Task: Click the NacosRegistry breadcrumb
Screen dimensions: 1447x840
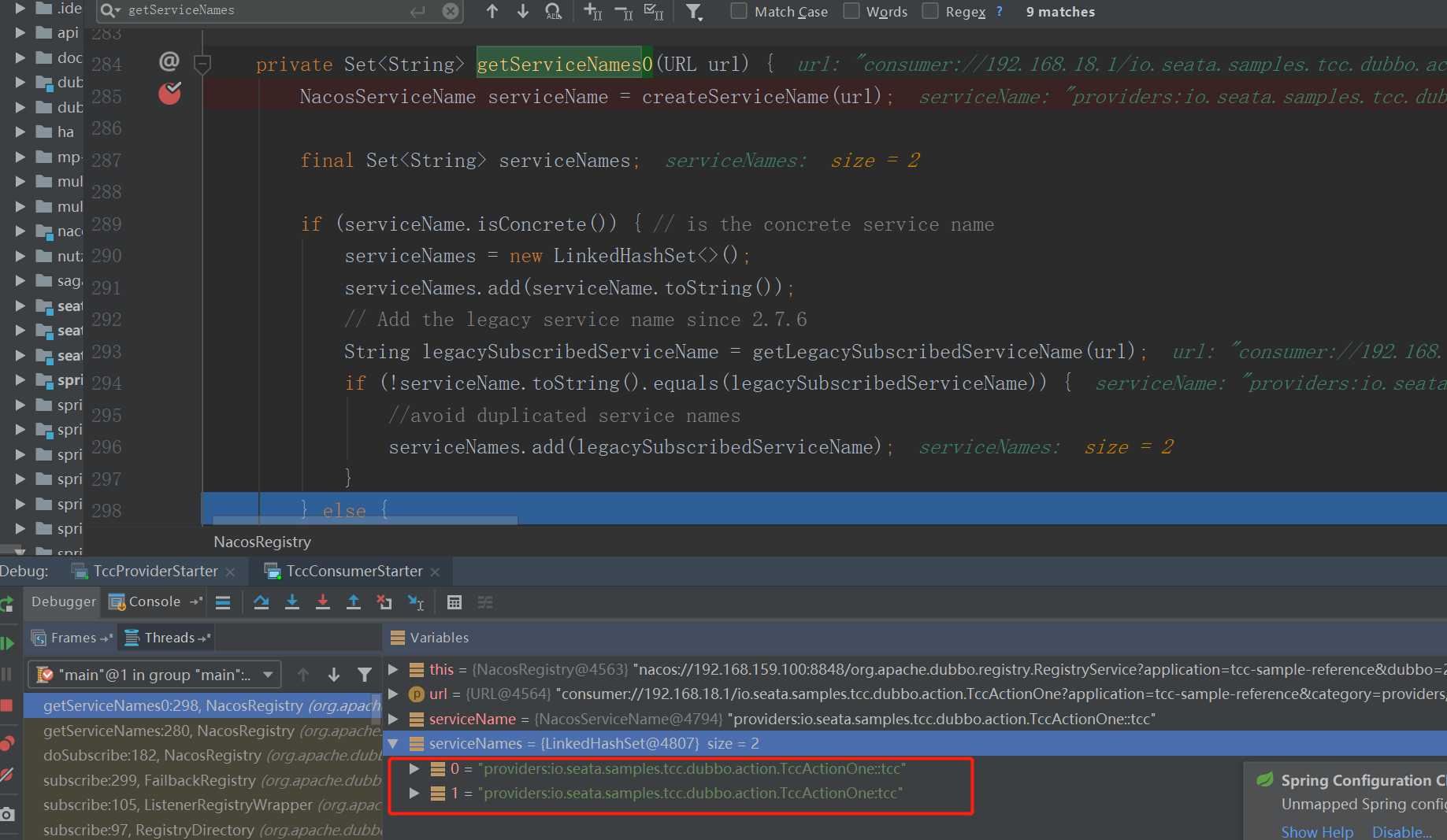Action: pyautogui.click(x=262, y=542)
